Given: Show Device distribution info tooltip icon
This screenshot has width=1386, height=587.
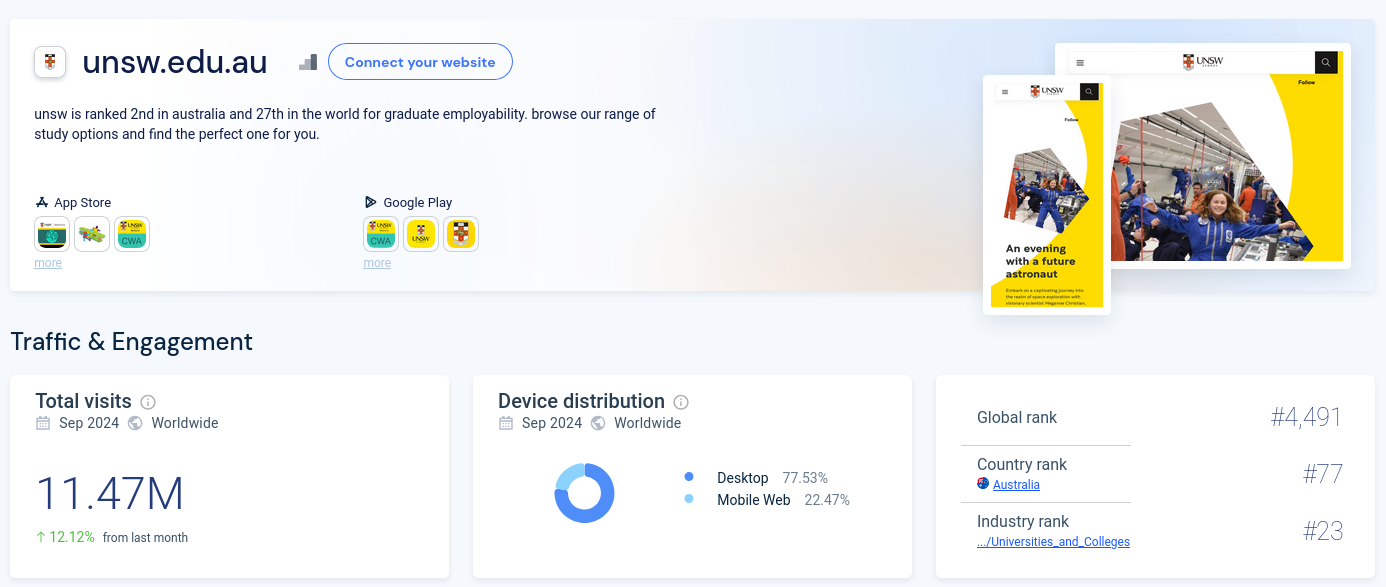Looking at the screenshot, I should pyautogui.click(x=681, y=402).
